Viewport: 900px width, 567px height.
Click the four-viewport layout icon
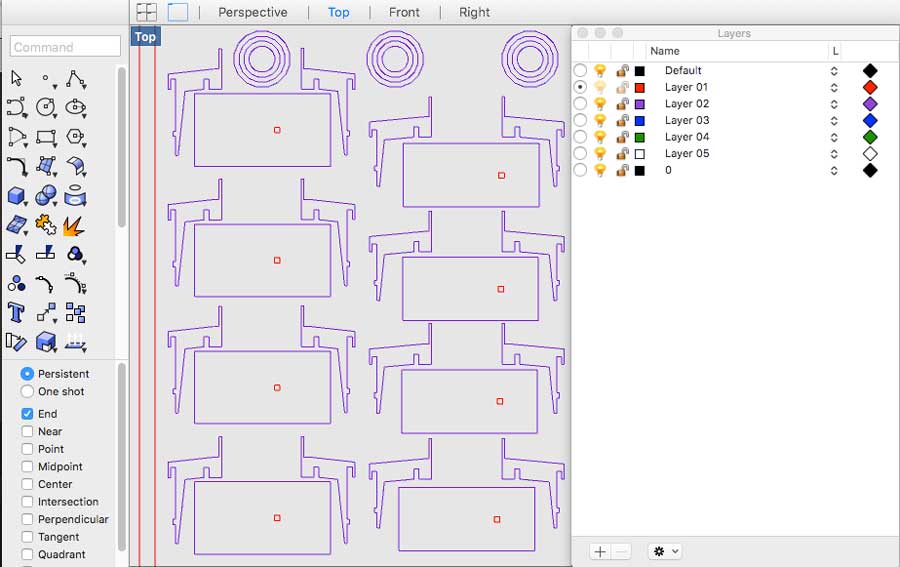click(147, 12)
